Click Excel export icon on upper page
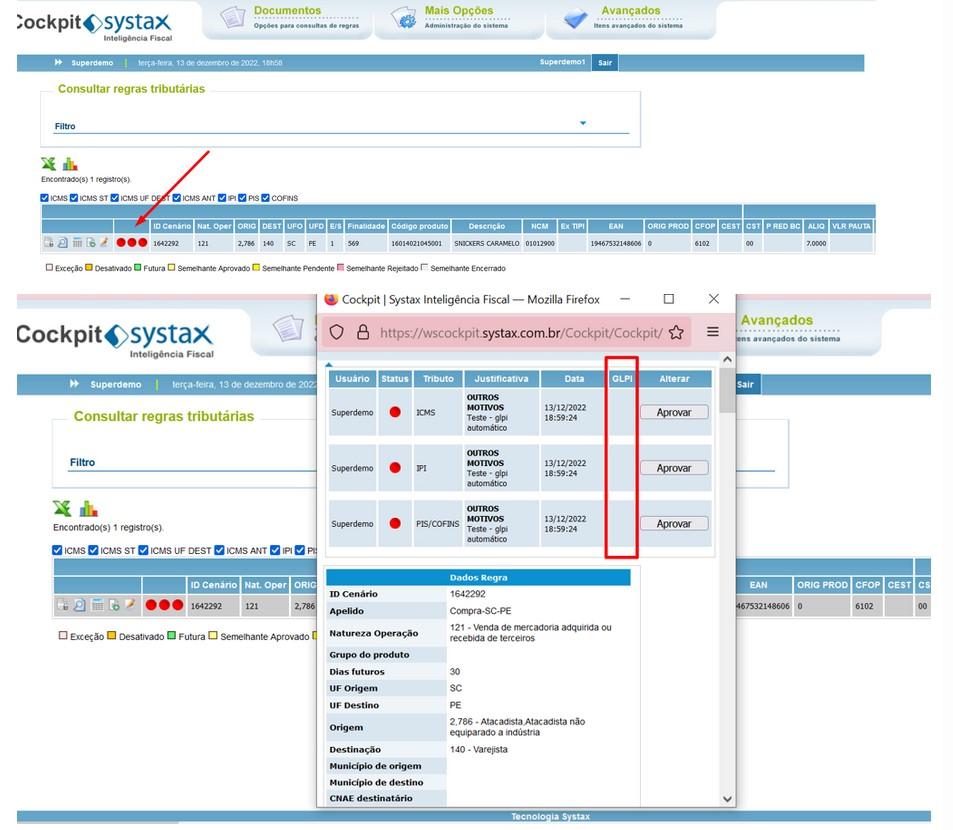 tap(48, 163)
